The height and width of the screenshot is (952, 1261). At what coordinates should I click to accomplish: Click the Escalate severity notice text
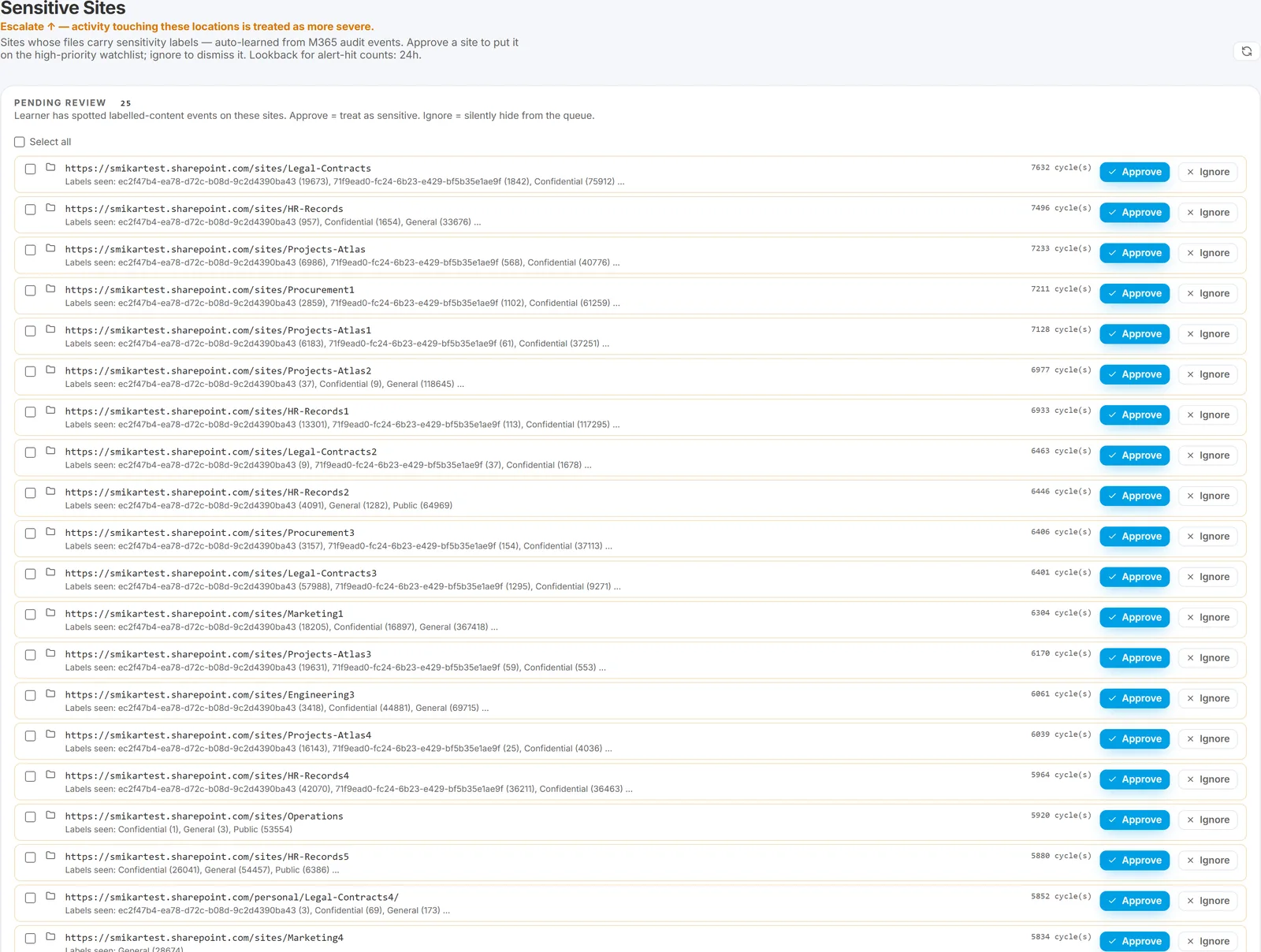[x=187, y=27]
